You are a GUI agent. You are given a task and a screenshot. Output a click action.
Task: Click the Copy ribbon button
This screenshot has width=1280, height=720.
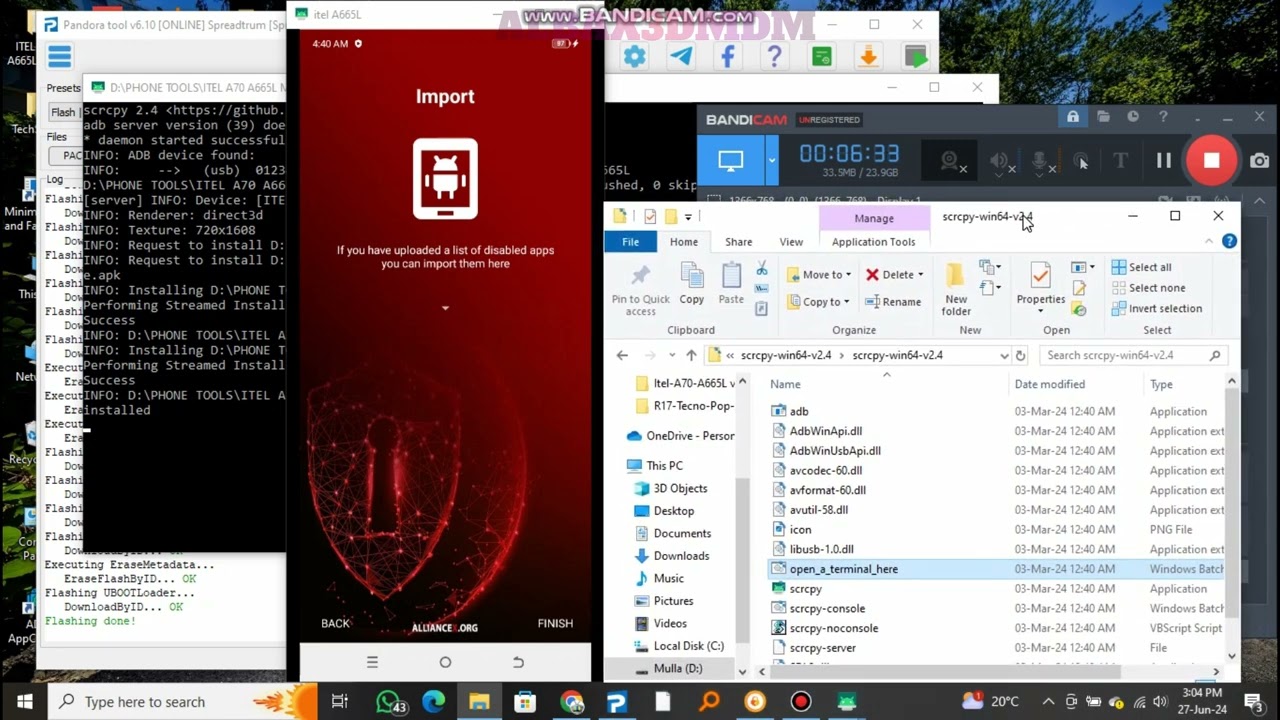coord(692,284)
